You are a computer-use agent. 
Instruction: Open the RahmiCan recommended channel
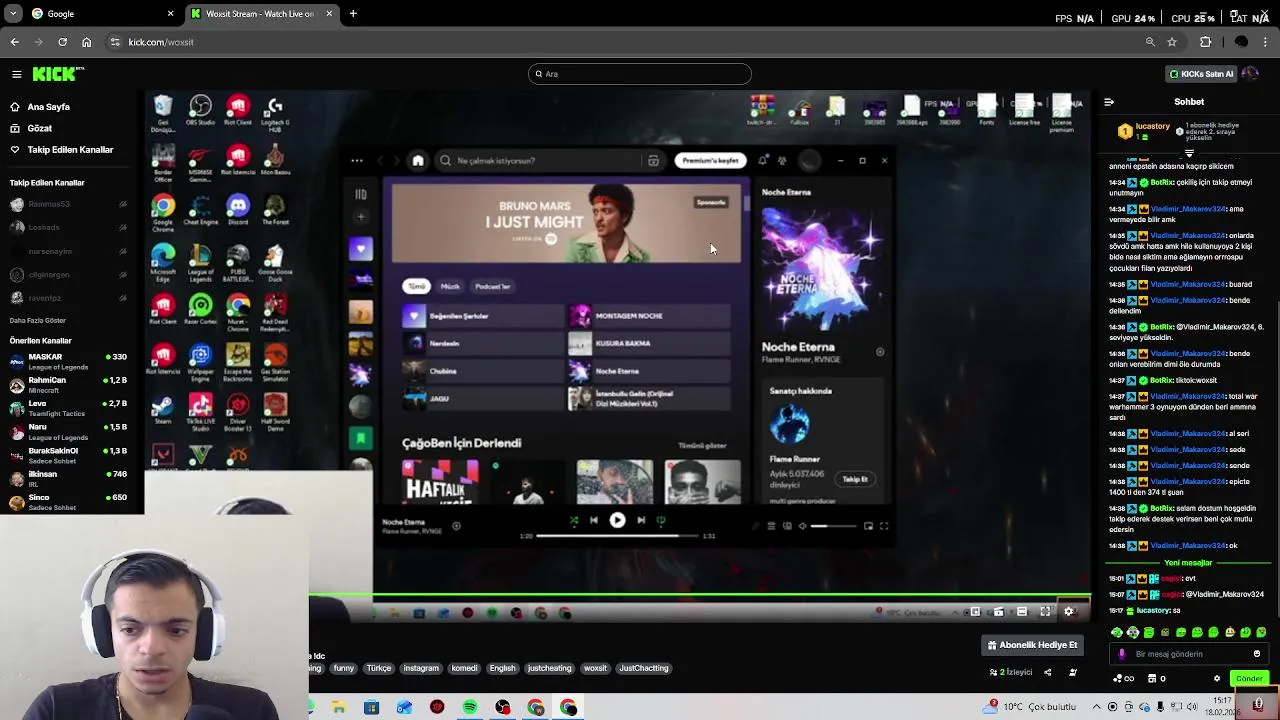pyautogui.click(x=68, y=385)
